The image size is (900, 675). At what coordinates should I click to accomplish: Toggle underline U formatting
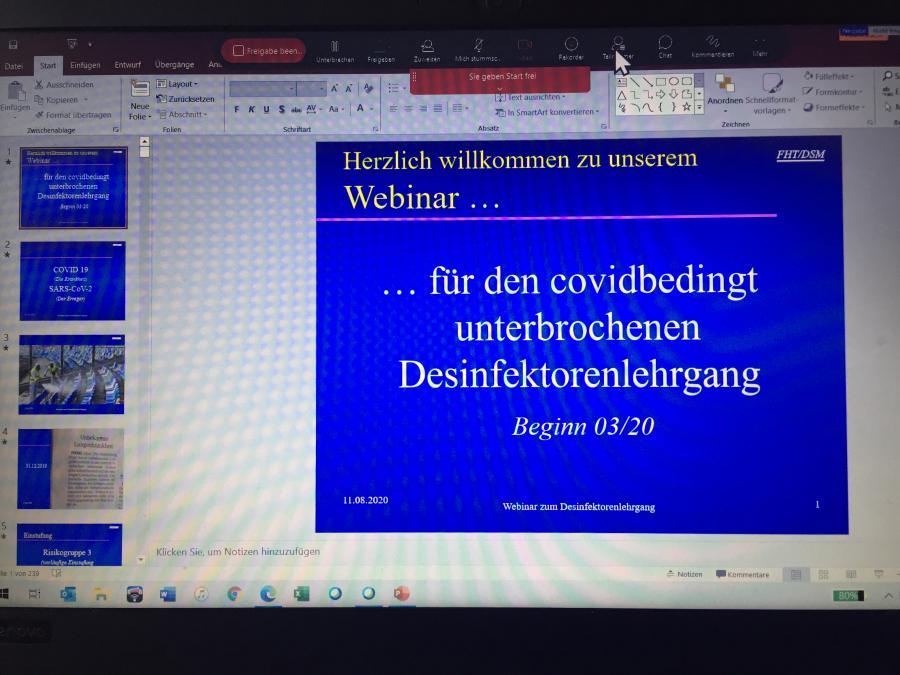tap(266, 109)
